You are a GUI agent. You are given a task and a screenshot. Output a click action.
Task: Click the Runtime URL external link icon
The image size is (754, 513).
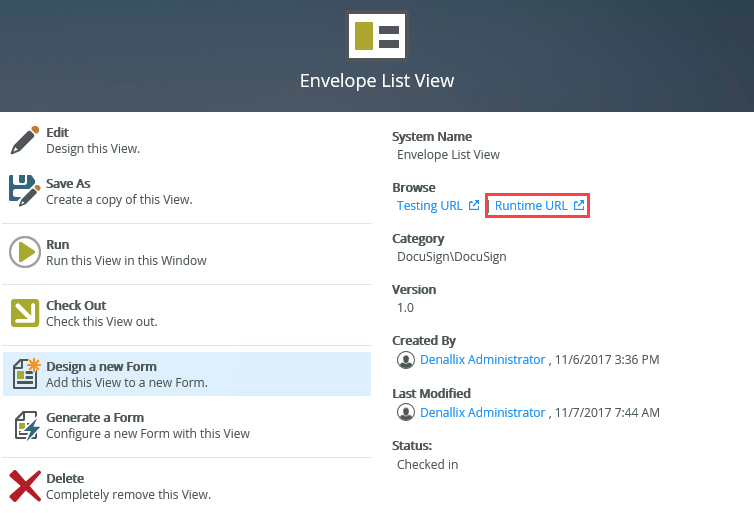tap(578, 206)
